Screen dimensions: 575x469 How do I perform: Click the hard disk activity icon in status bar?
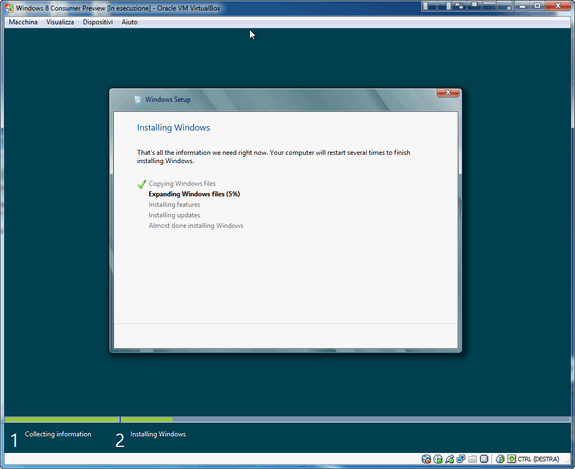click(x=426, y=459)
